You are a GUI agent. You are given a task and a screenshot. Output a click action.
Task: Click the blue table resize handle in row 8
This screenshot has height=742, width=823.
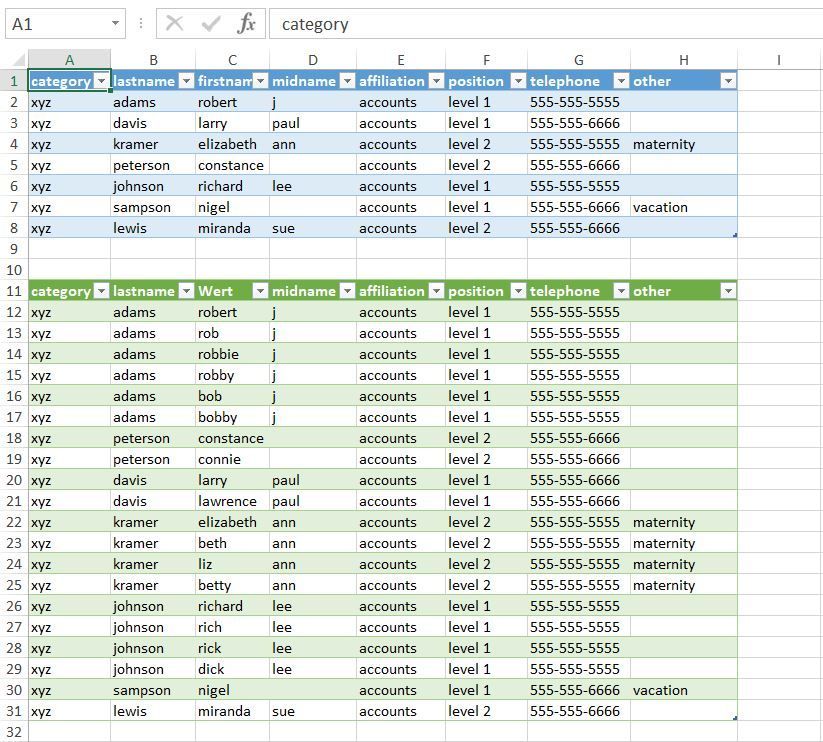click(735, 235)
